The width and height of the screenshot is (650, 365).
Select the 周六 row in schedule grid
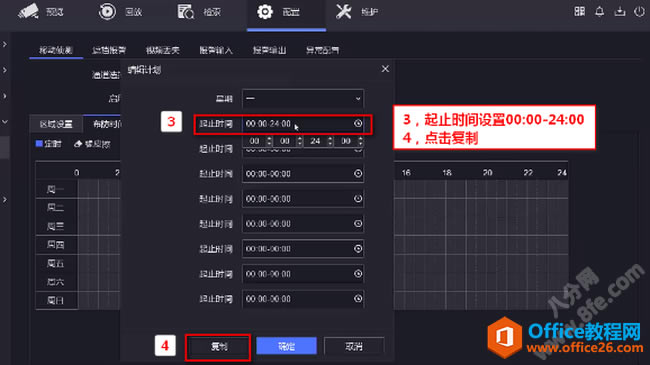56,282
